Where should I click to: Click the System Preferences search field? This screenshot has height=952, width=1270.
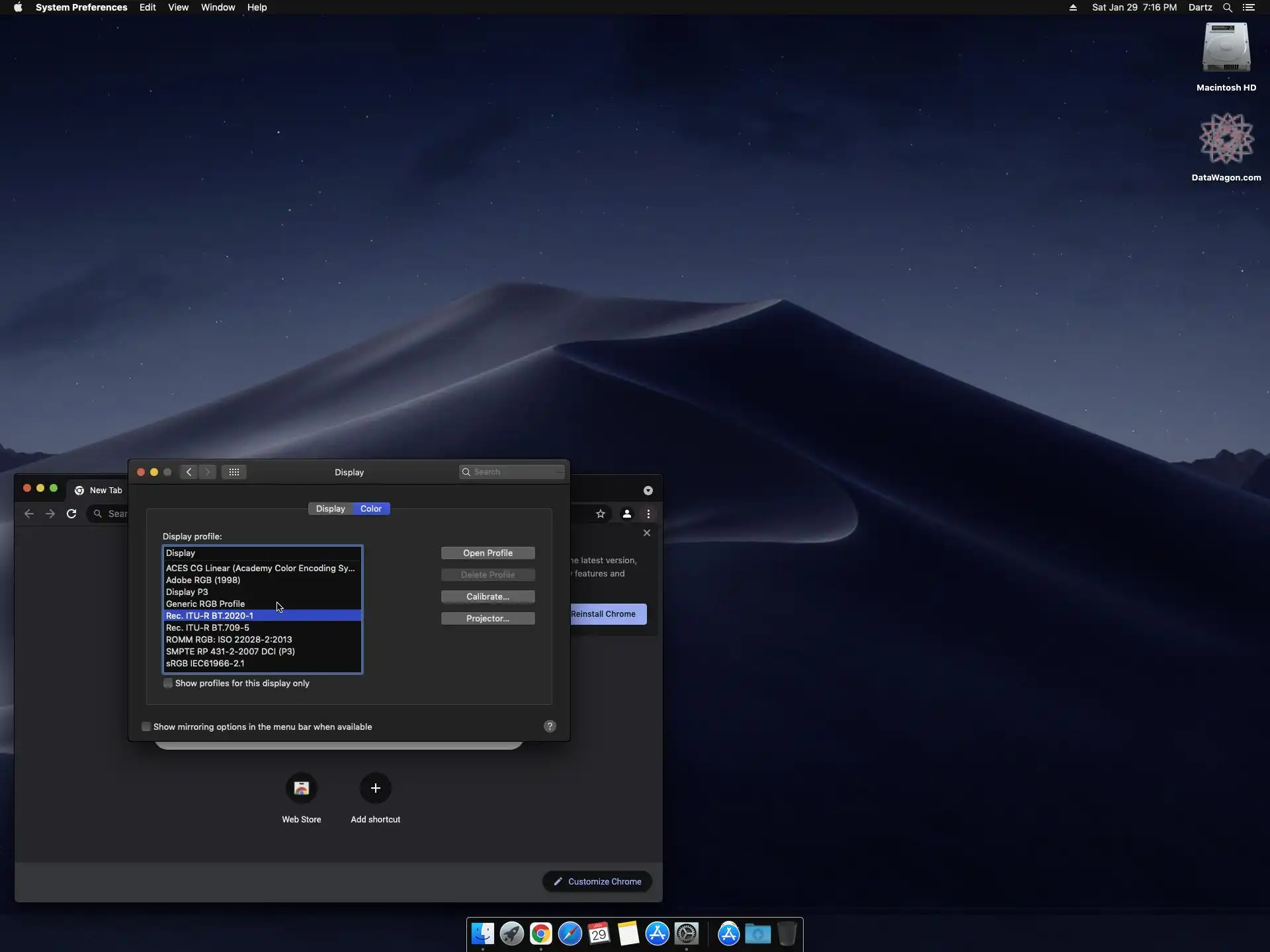coord(513,472)
